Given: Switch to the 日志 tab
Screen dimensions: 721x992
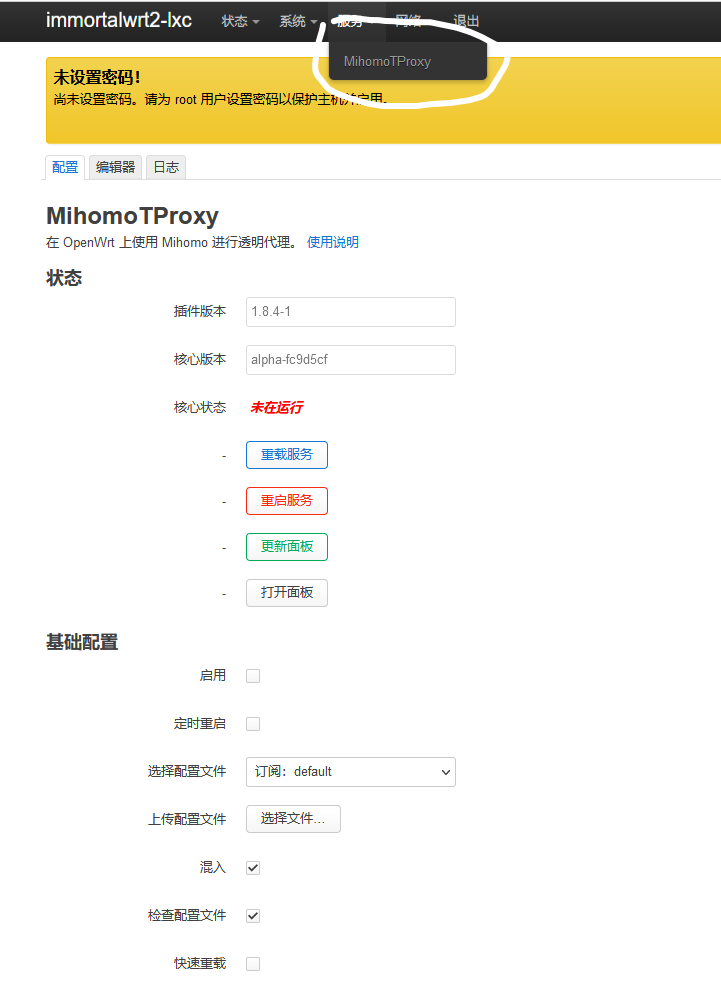Looking at the screenshot, I should pyautogui.click(x=166, y=167).
